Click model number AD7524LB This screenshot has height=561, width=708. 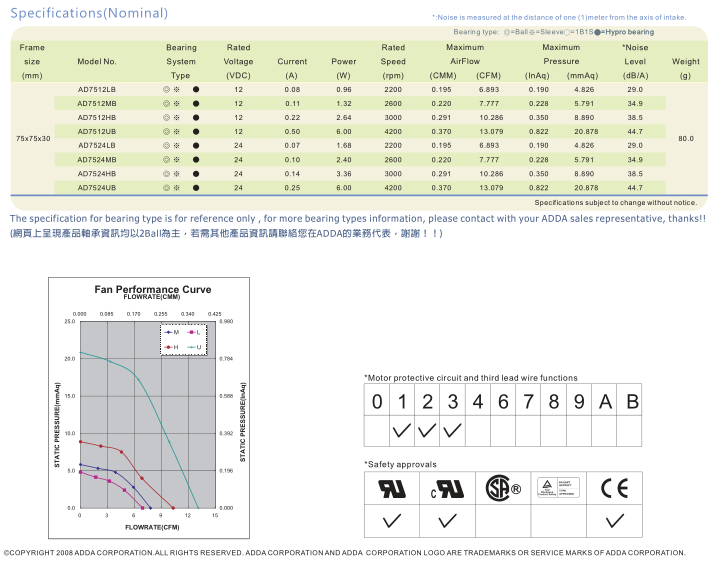tap(97, 145)
